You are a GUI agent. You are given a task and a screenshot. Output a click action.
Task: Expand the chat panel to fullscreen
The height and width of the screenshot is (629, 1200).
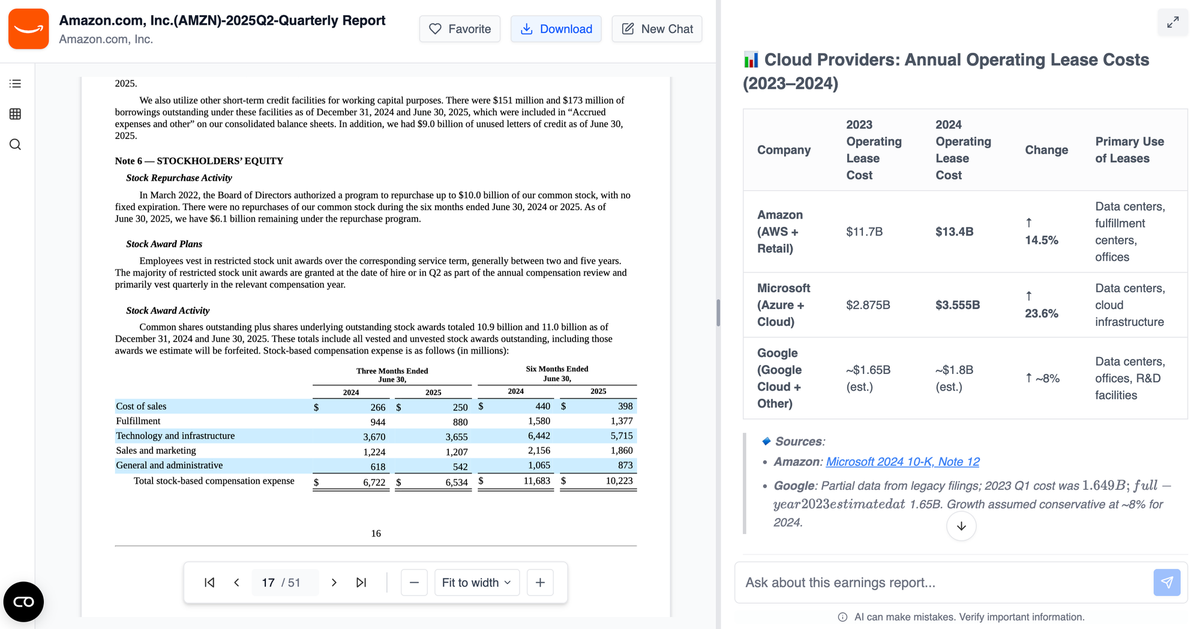click(1172, 22)
